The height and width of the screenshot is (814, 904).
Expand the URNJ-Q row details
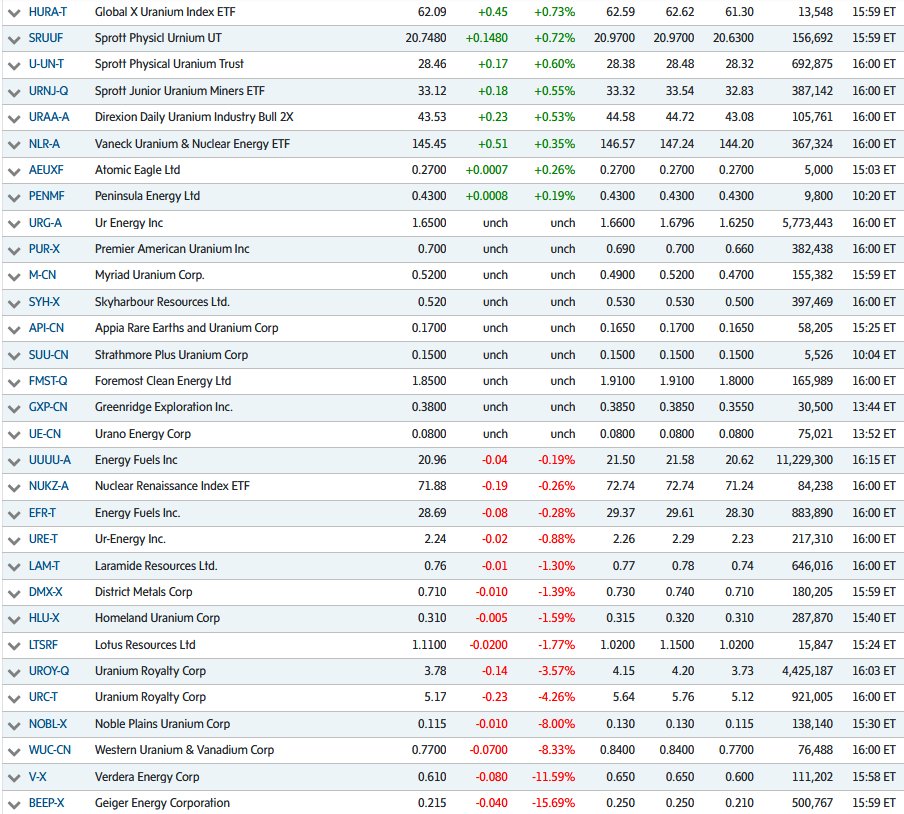click(x=13, y=91)
